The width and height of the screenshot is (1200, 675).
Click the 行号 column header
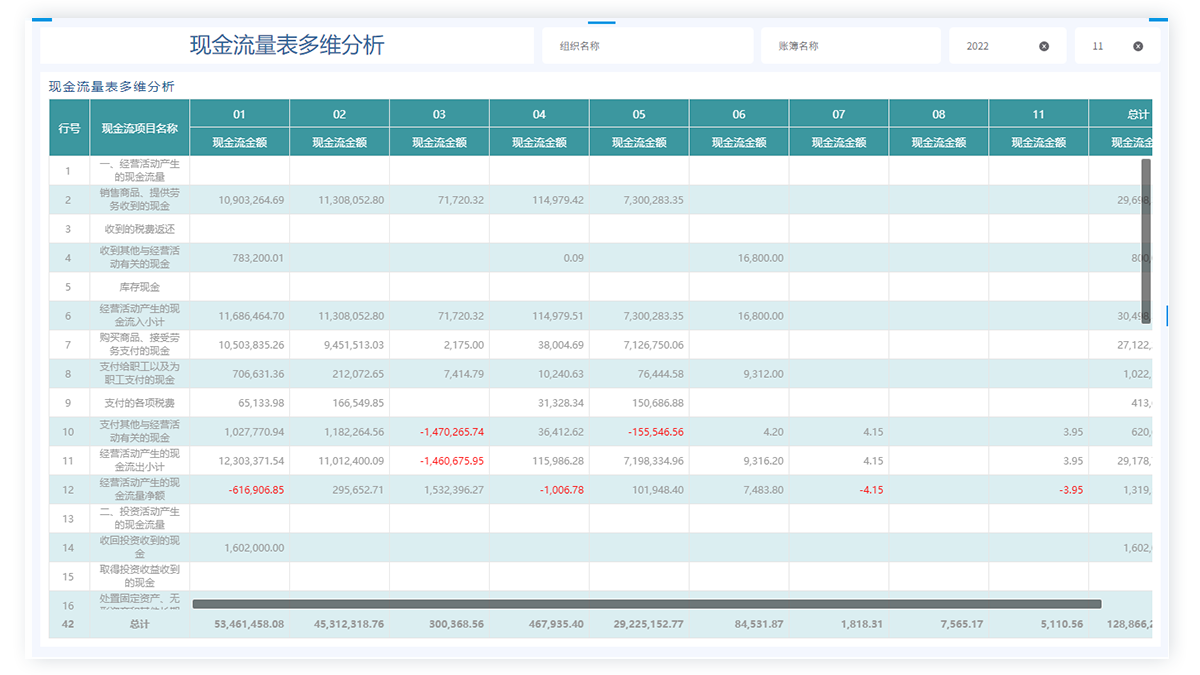click(69, 128)
